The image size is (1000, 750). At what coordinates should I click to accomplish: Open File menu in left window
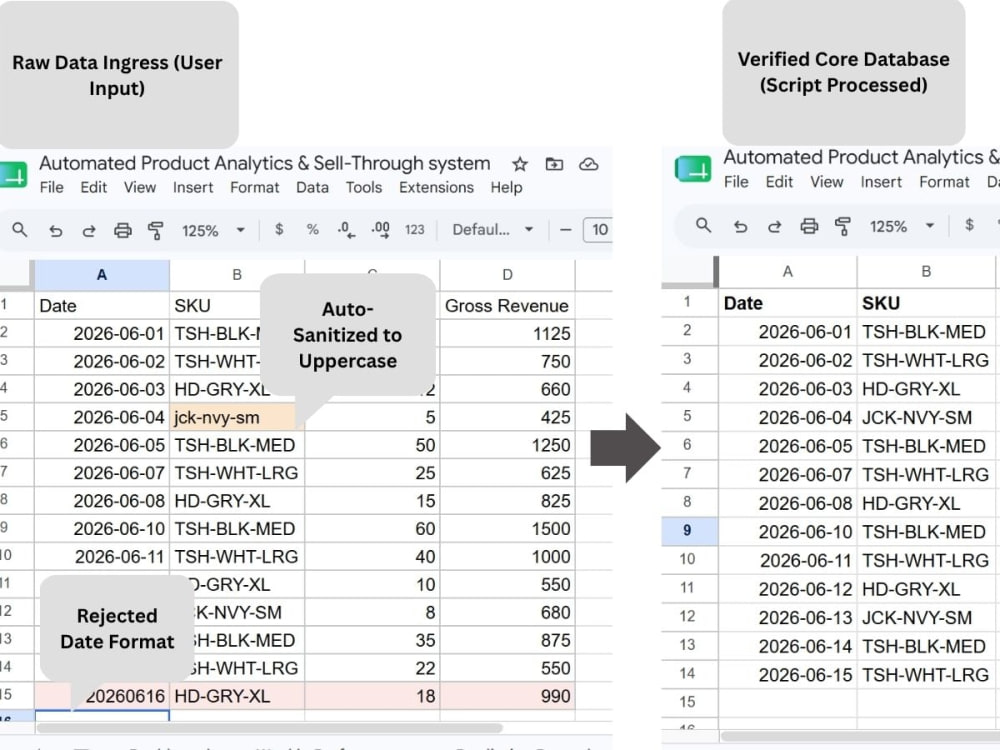coord(52,188)
